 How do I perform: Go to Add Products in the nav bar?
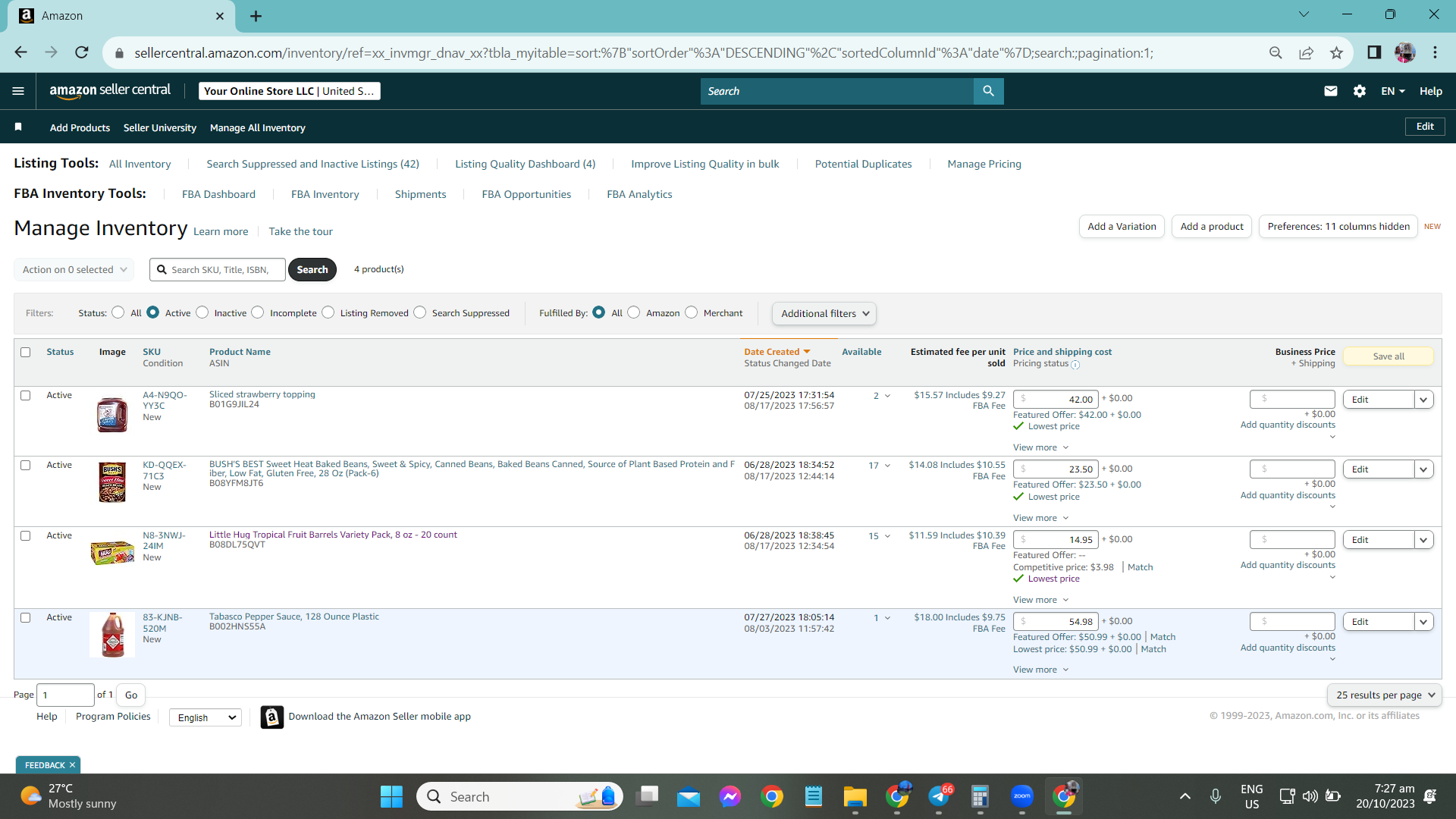(x=80, y=127)
